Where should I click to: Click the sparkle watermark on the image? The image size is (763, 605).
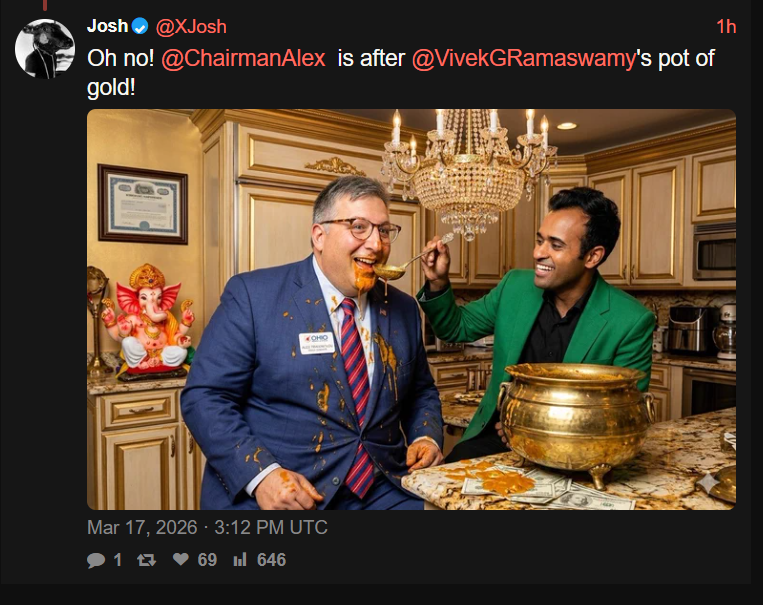pos(707,483)
